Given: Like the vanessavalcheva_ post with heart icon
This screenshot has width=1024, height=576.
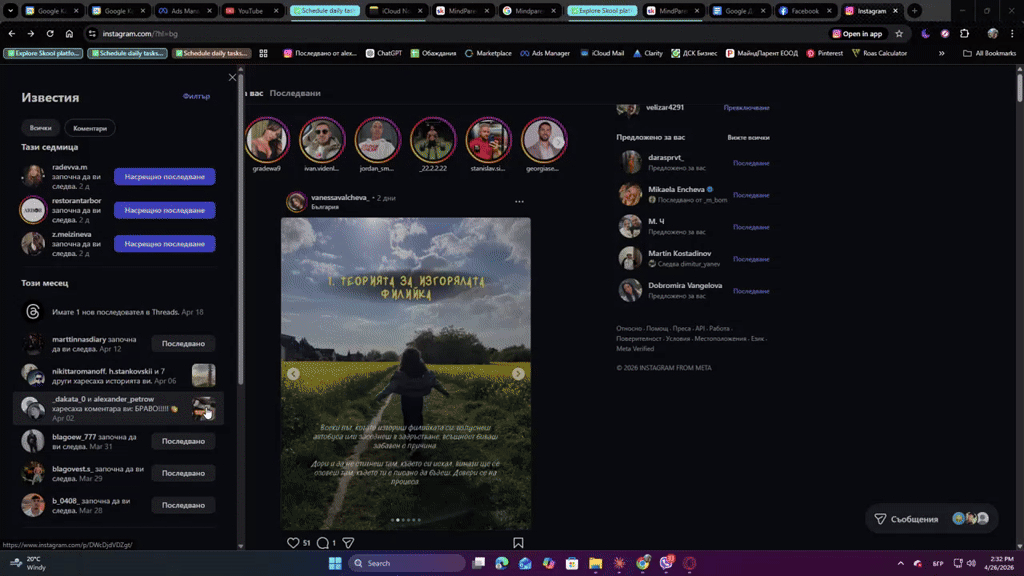Looking at the screenshot, I should (x=293, y=543).
